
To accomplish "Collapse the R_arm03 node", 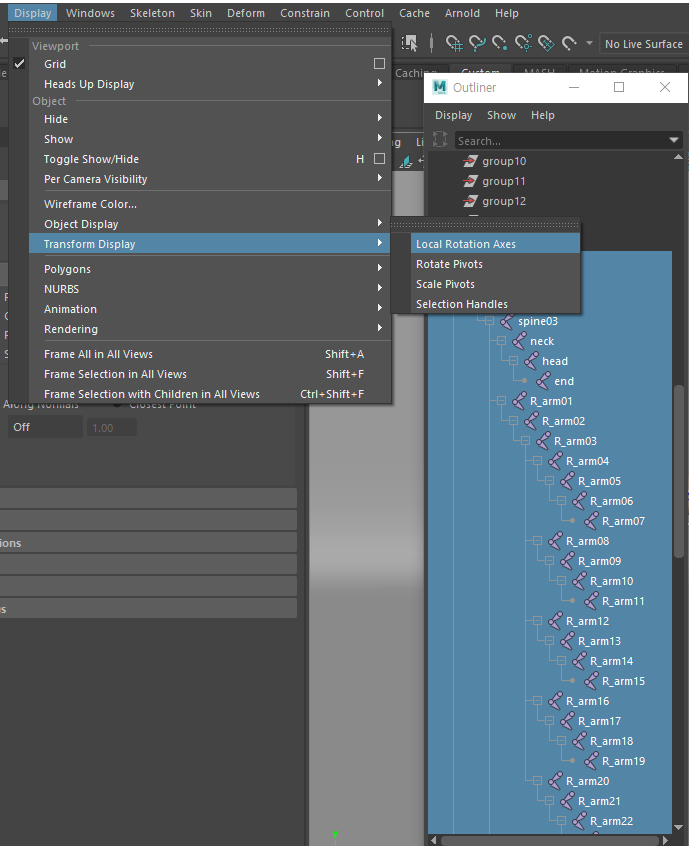I will click(526, 441).
